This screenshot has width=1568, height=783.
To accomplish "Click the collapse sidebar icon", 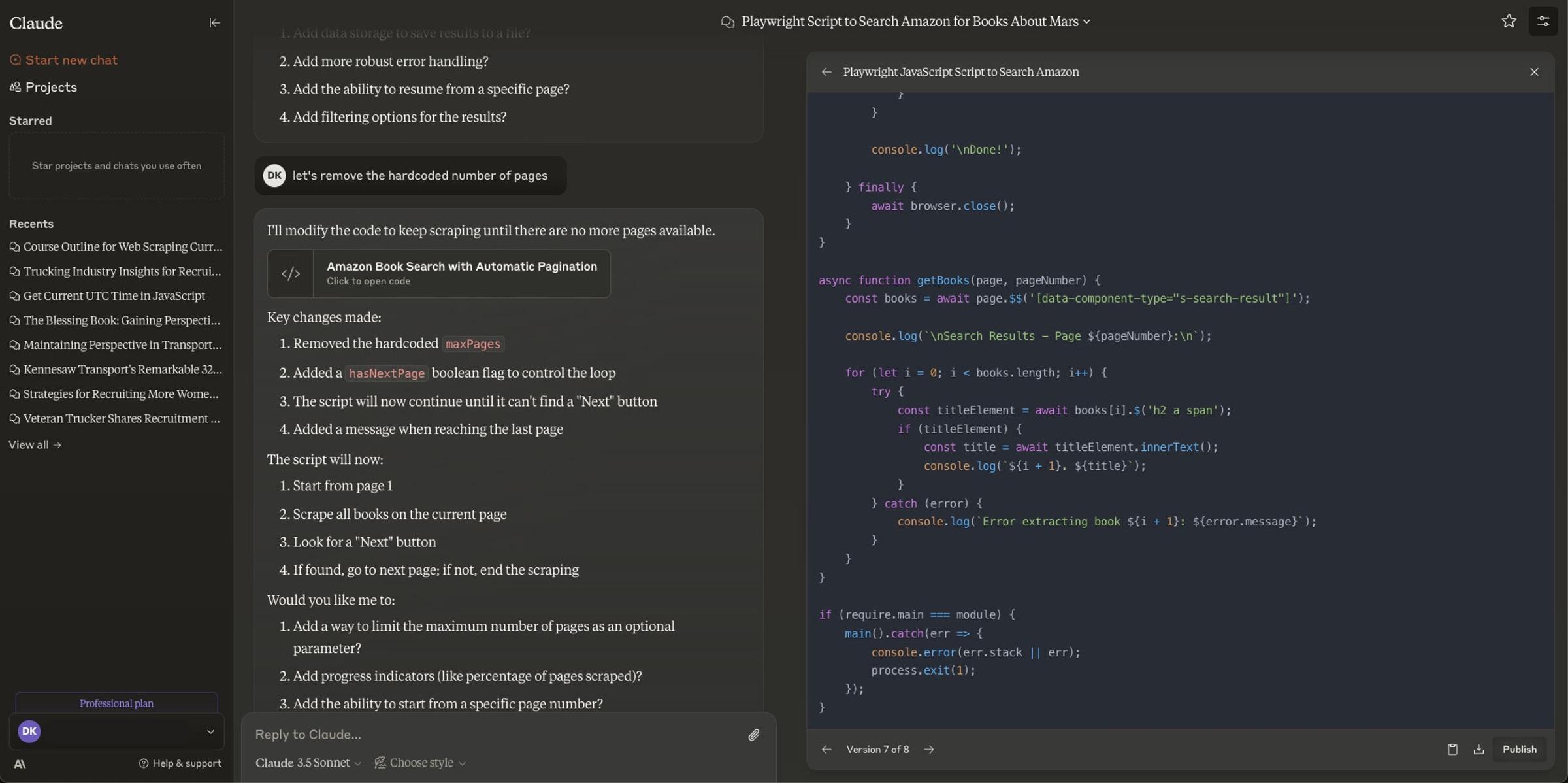I will pos(213,21).
